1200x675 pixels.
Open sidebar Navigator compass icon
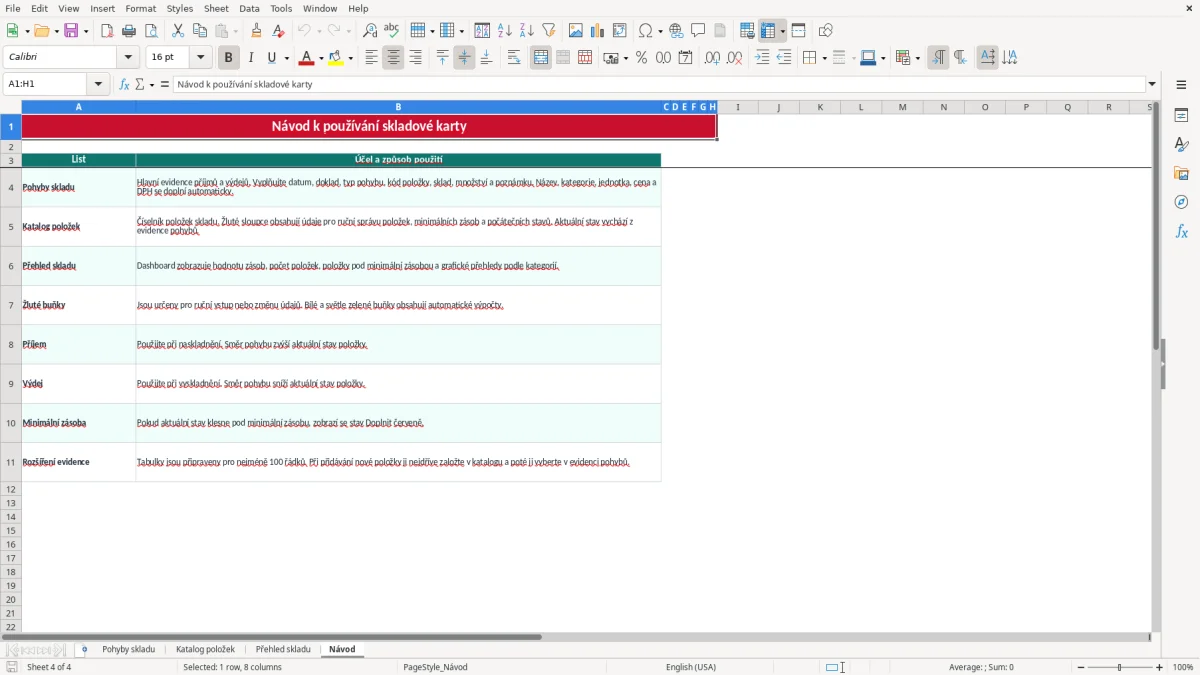(x=1181, y=202)
